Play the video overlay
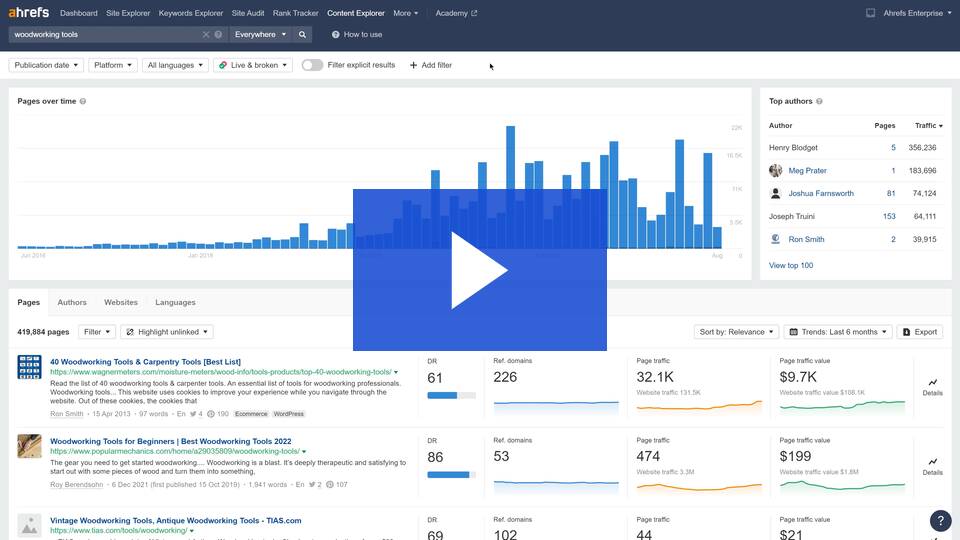 (x=479, y=270)
